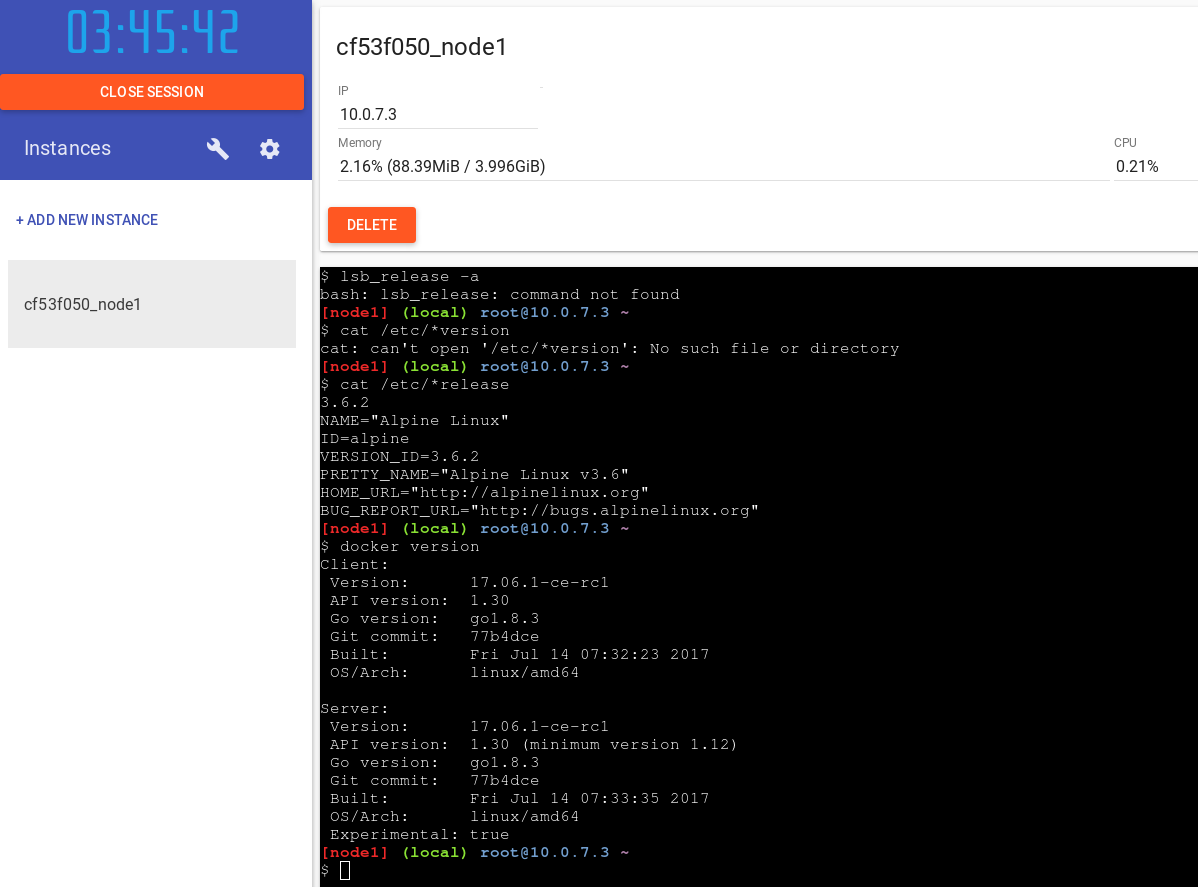Viewport: 1198px width, 887px height.
Task: Open instance templates with the wrench icon
Action: coord(217,148)
